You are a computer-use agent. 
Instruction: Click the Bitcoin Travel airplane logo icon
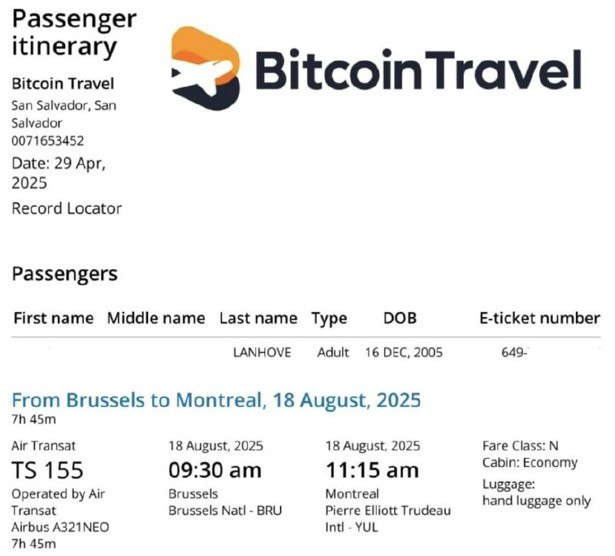tap(206, 68)
